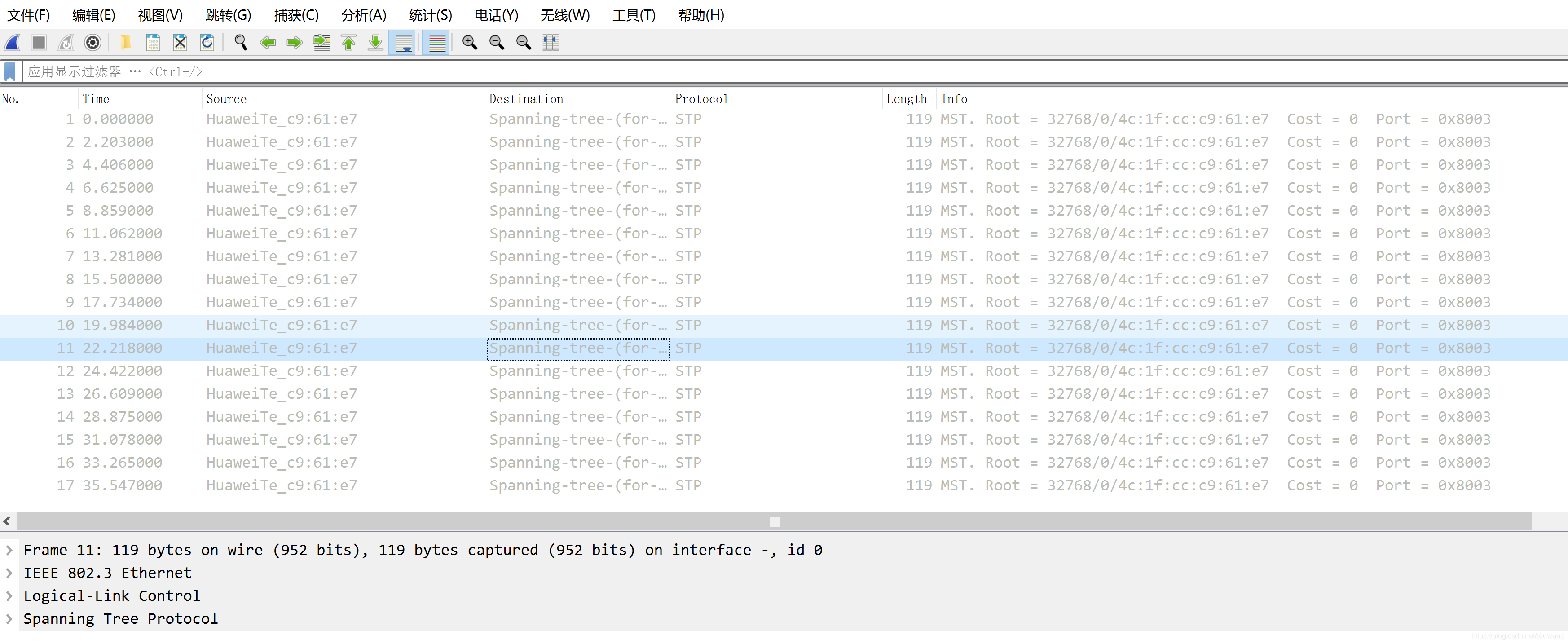The width and height of the screenshot is (1568, 644).
Task: Expand the Logical-Link Control section
Action: point(9,596)
